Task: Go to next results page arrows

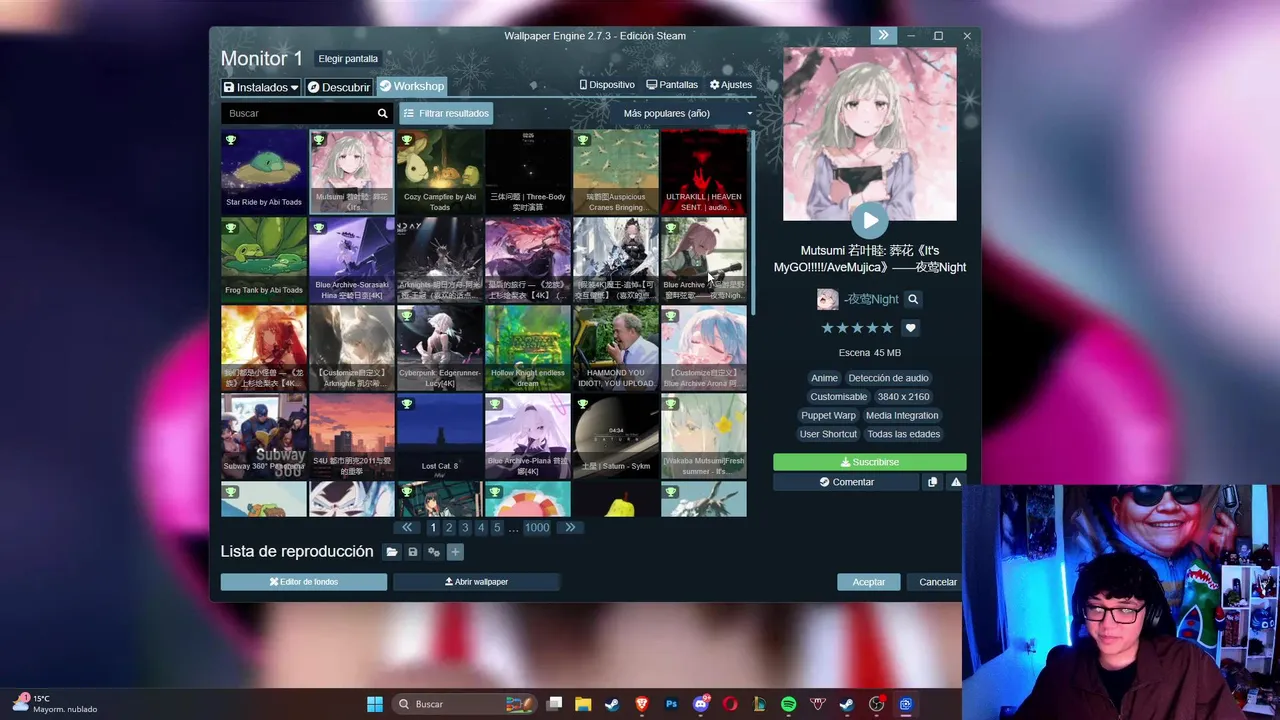Action: point(570,528)
